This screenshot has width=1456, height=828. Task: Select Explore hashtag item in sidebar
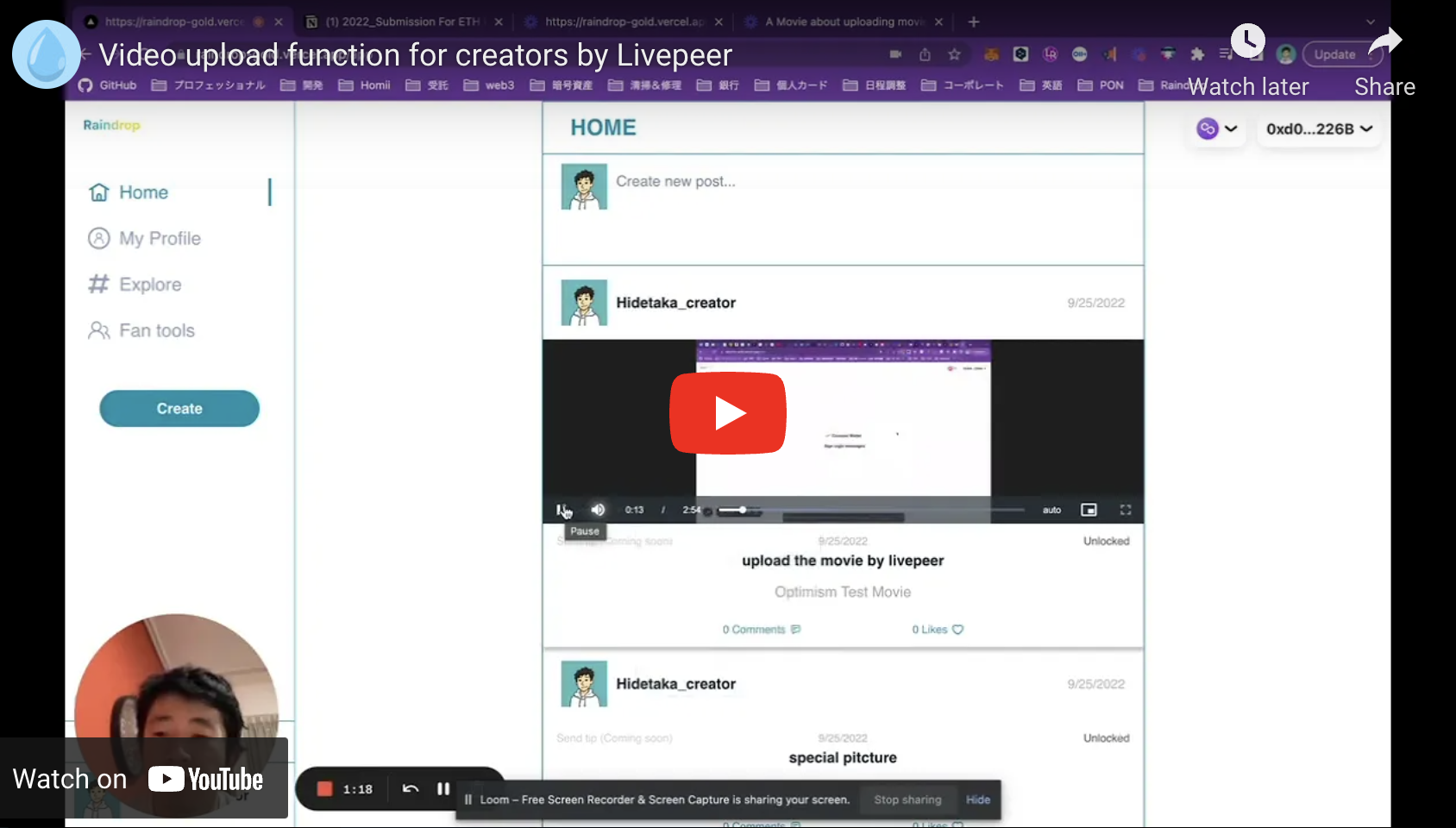tap(150, 285)
